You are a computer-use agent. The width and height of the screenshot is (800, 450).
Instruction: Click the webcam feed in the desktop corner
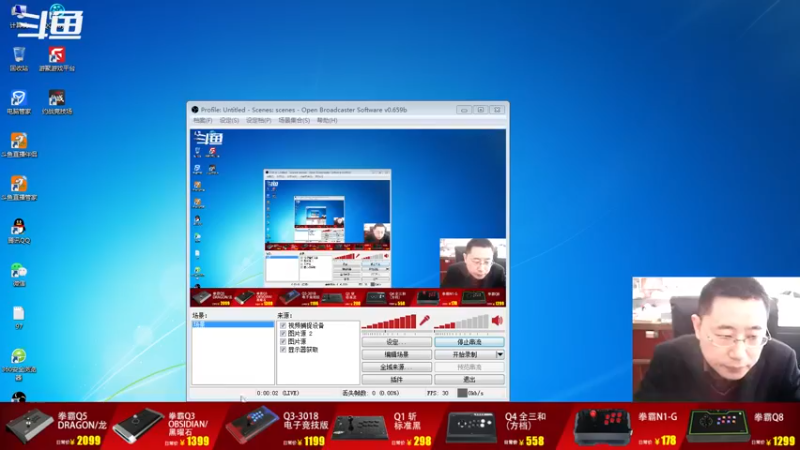pyautogui.click(x=716, y=339)
